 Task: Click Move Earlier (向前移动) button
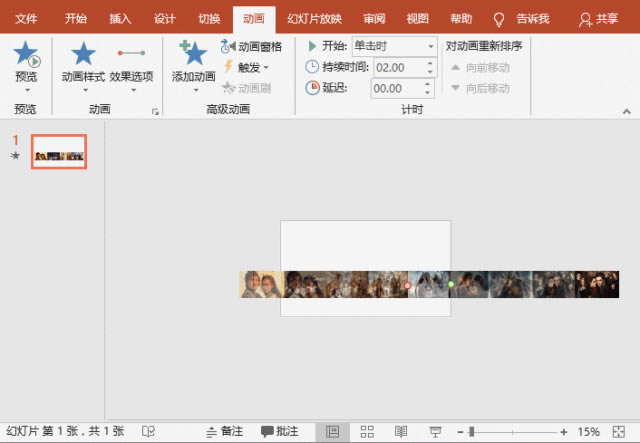pos(480,67)
